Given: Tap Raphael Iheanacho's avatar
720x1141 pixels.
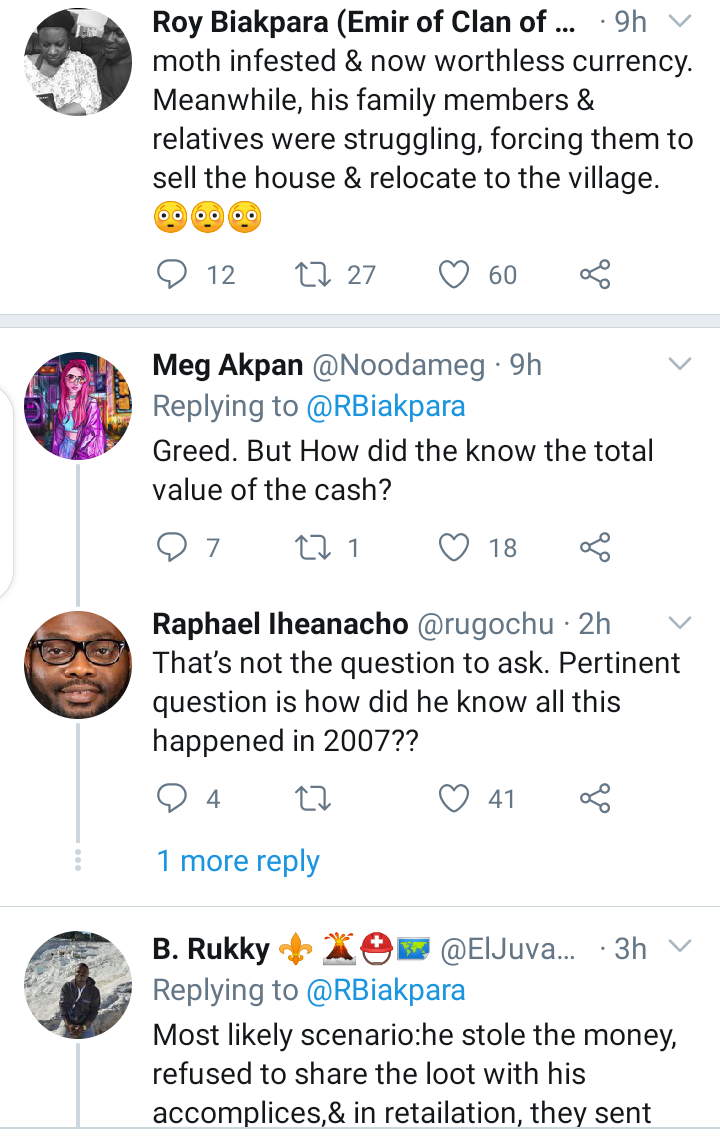Looking at the screenshot, I should (78, 664).
